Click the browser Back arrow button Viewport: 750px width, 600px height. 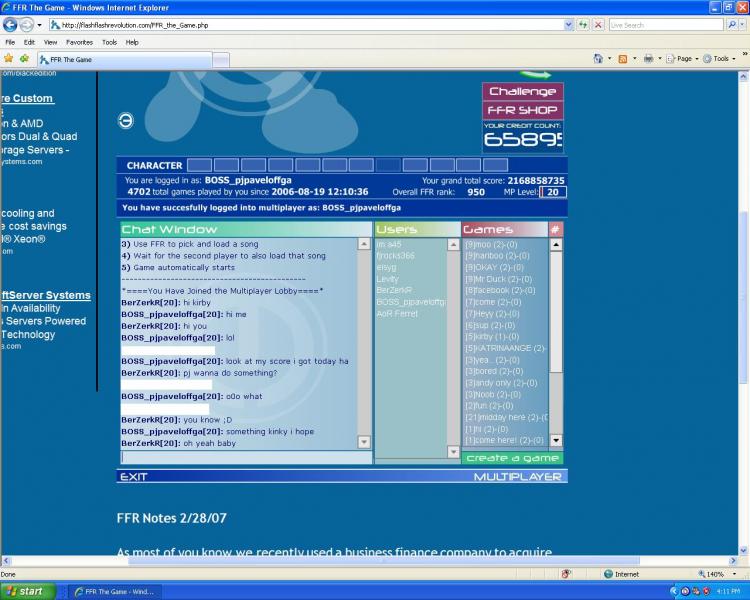tap(10, 25)
